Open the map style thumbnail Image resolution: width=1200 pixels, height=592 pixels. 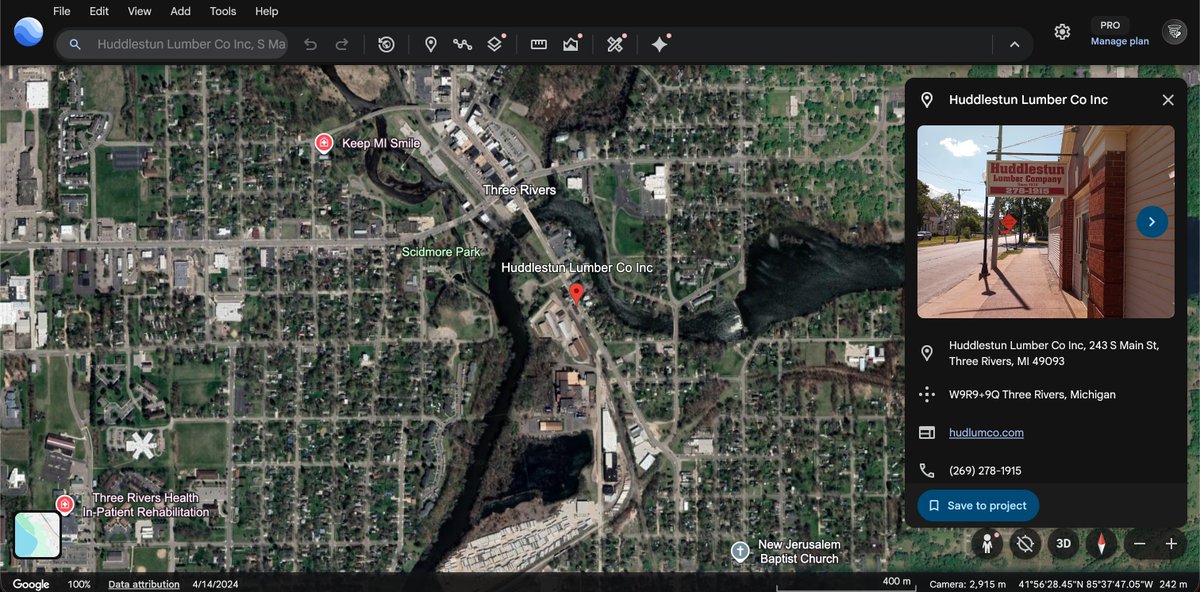point(38,535)
